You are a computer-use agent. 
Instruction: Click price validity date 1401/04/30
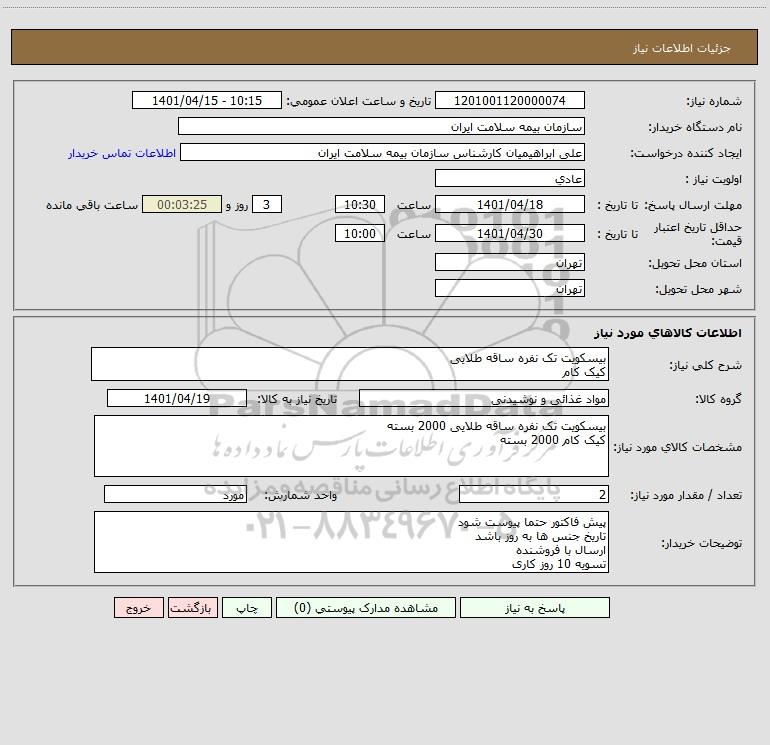pos(510,233)
